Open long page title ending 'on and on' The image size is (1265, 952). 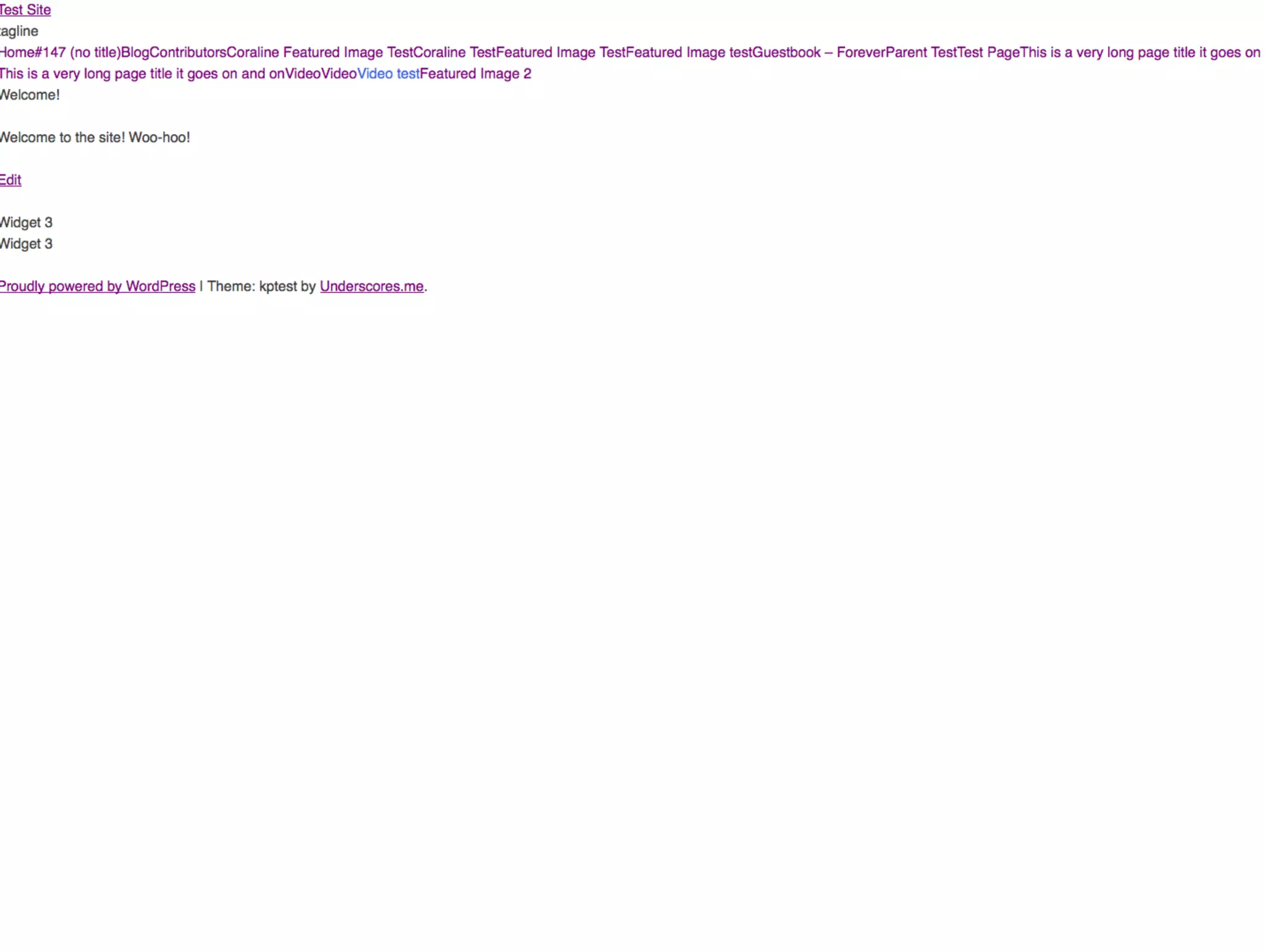click(x=142, y=74)
